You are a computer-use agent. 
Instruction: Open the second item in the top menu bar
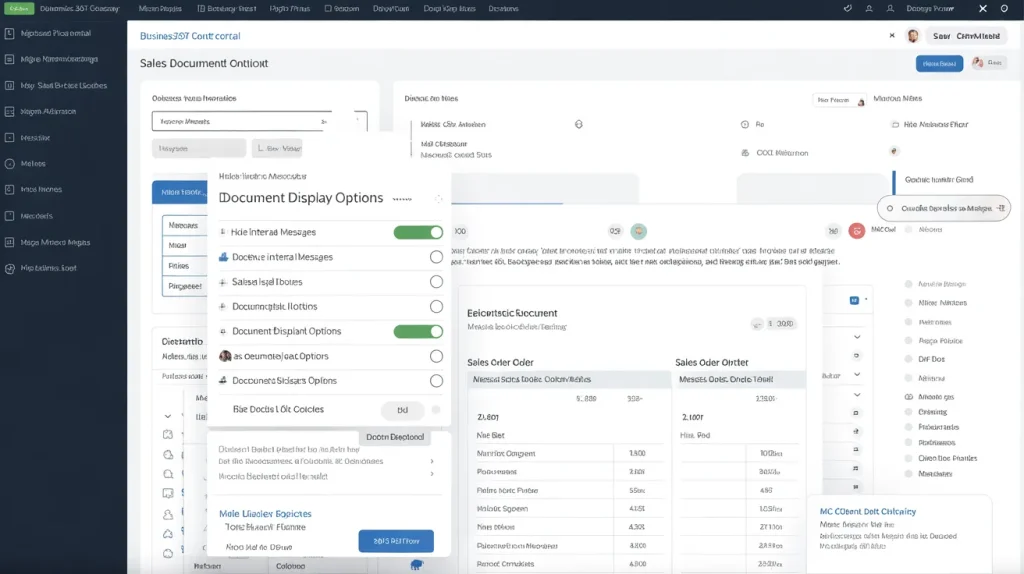coord(227,8)
